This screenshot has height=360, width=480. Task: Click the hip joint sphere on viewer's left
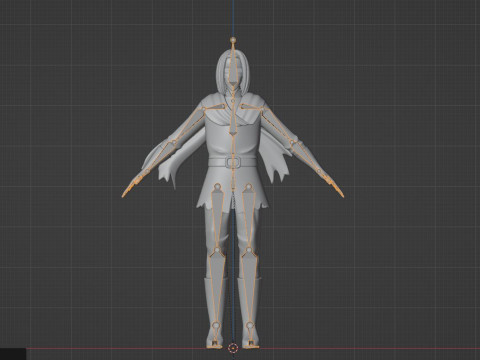[217, 187]
